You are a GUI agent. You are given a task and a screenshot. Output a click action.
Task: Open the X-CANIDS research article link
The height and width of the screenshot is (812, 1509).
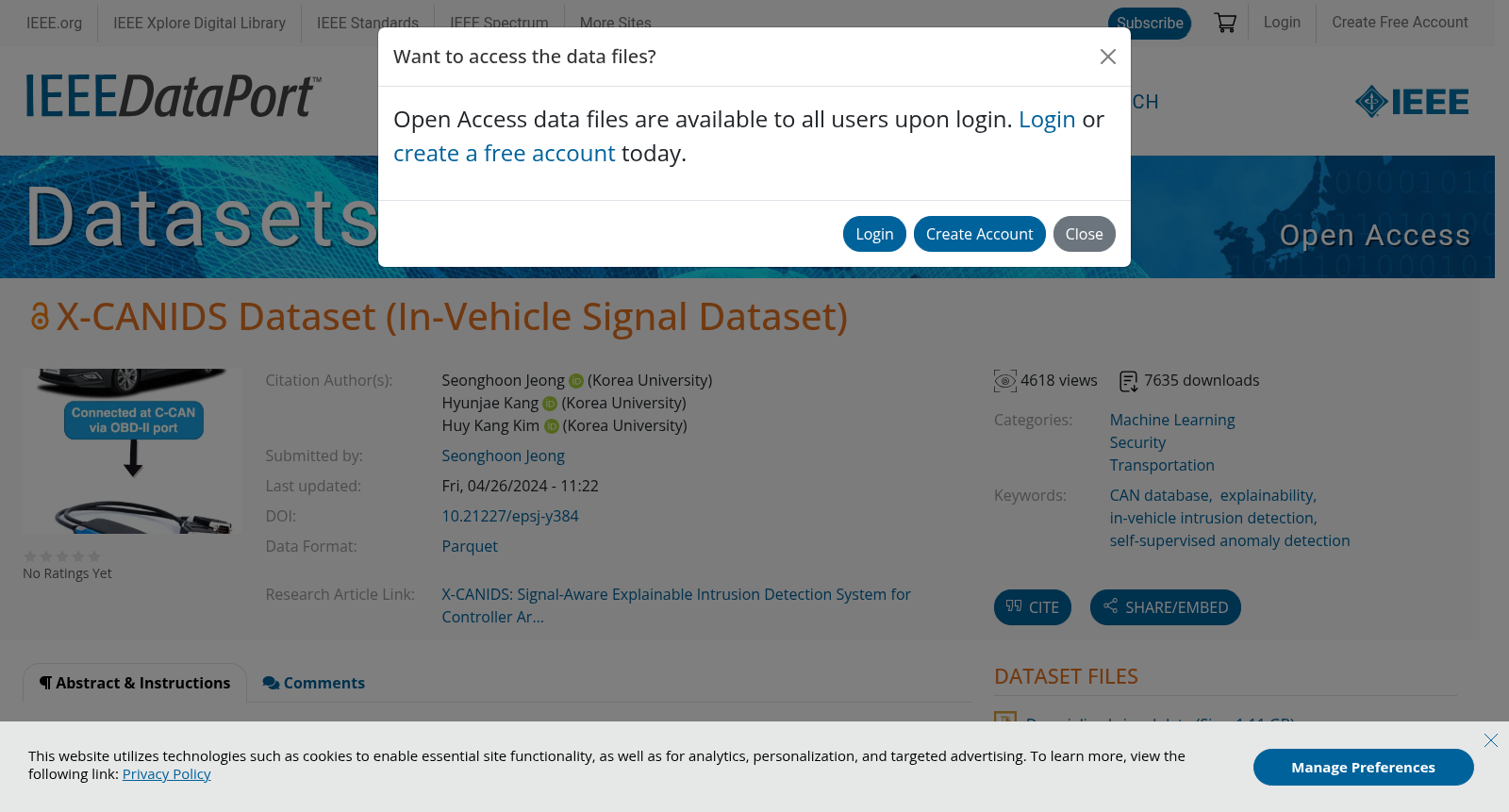(676, 605)
